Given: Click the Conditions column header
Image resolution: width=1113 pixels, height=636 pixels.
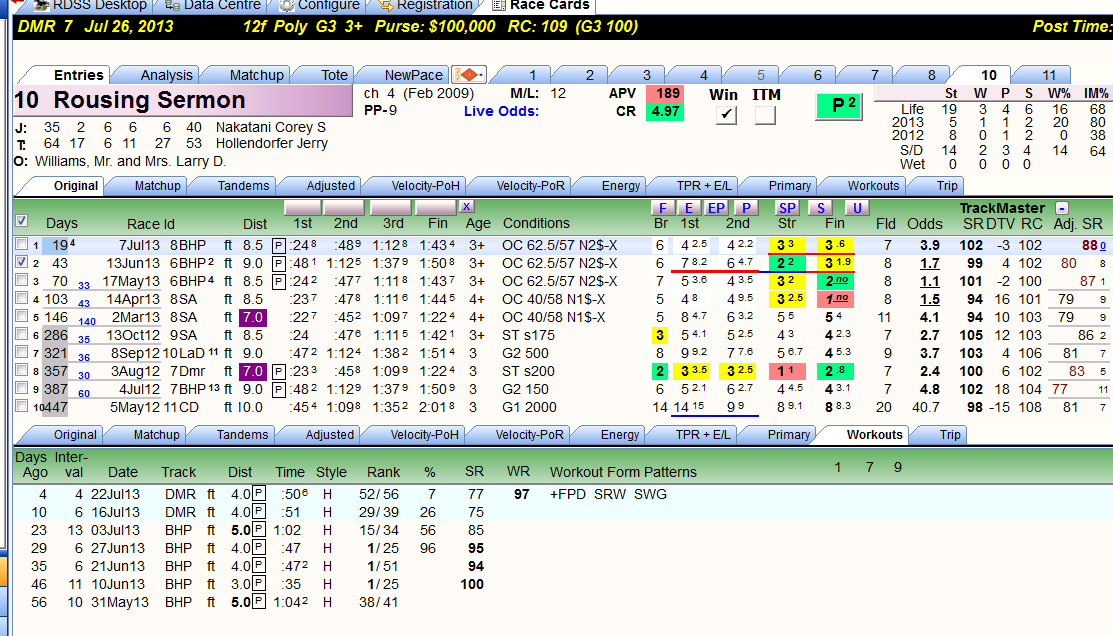Looking at the screenshot, I should [536, 224].
